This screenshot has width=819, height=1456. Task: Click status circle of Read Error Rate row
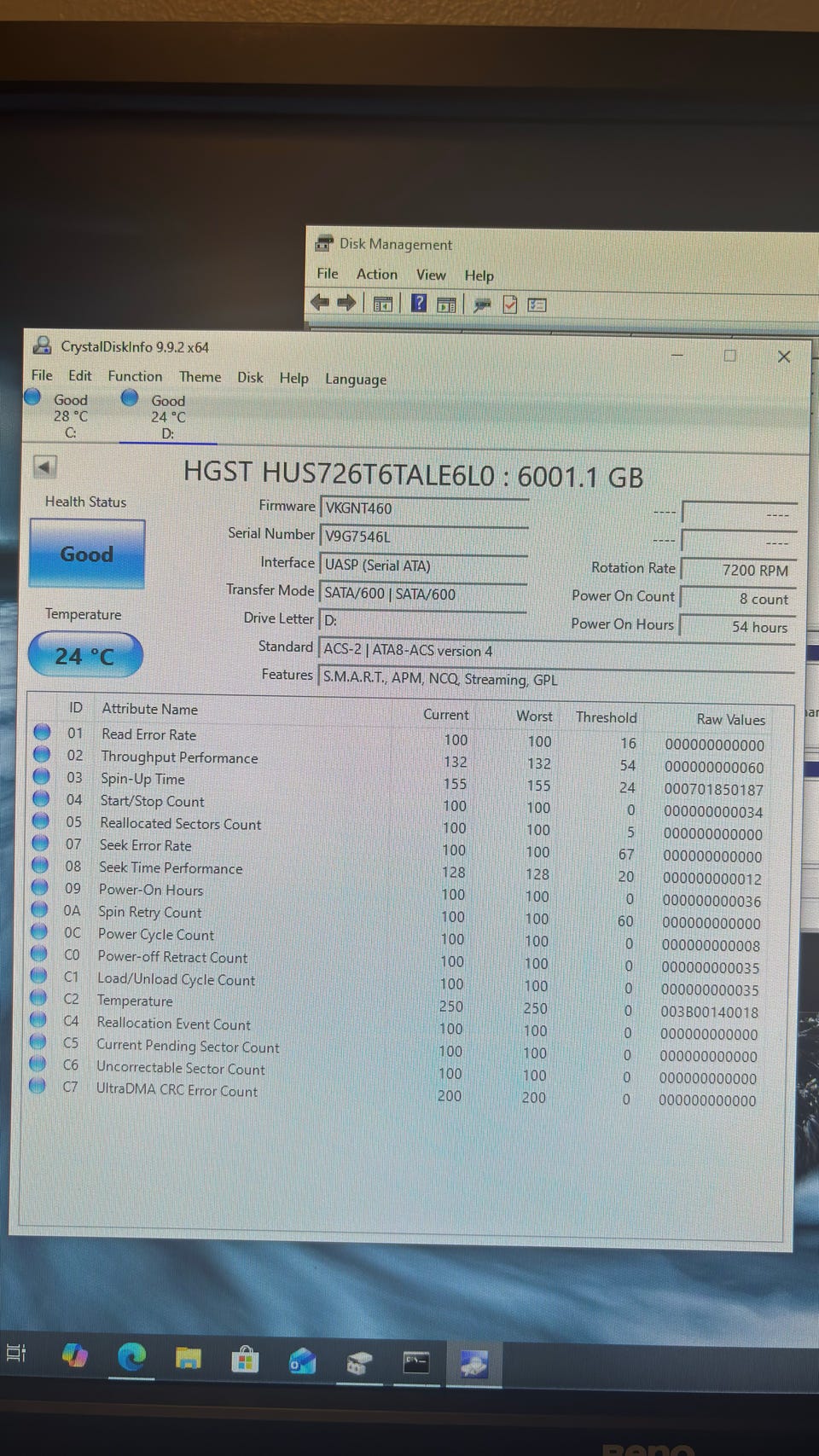click(42, 733)
